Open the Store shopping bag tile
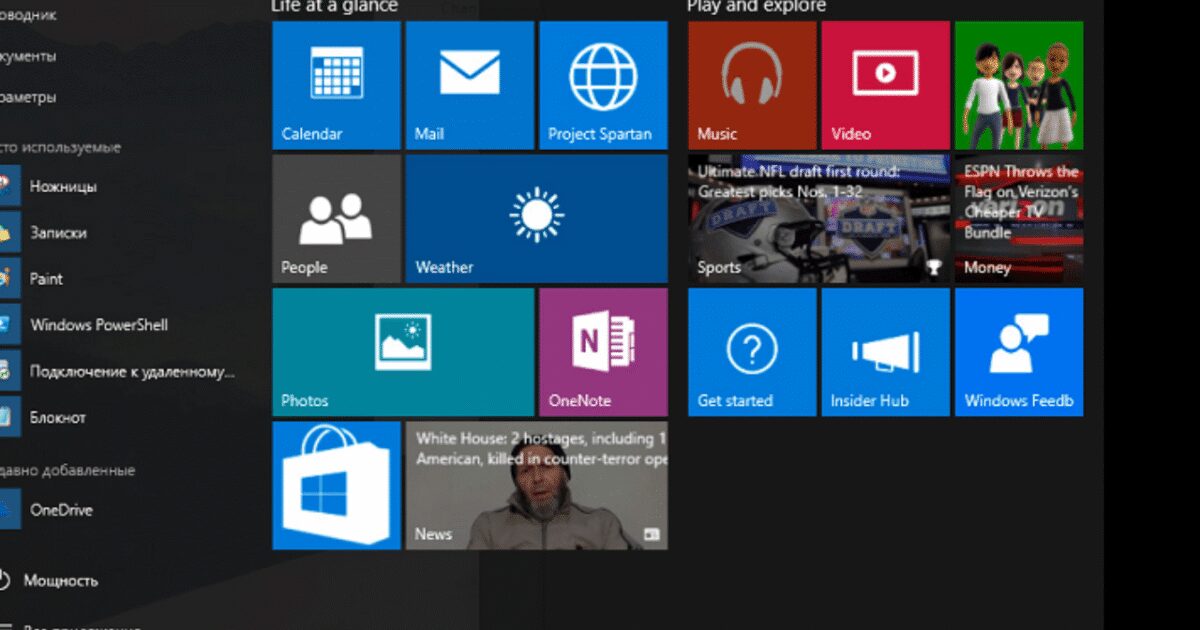 [336, 485]
